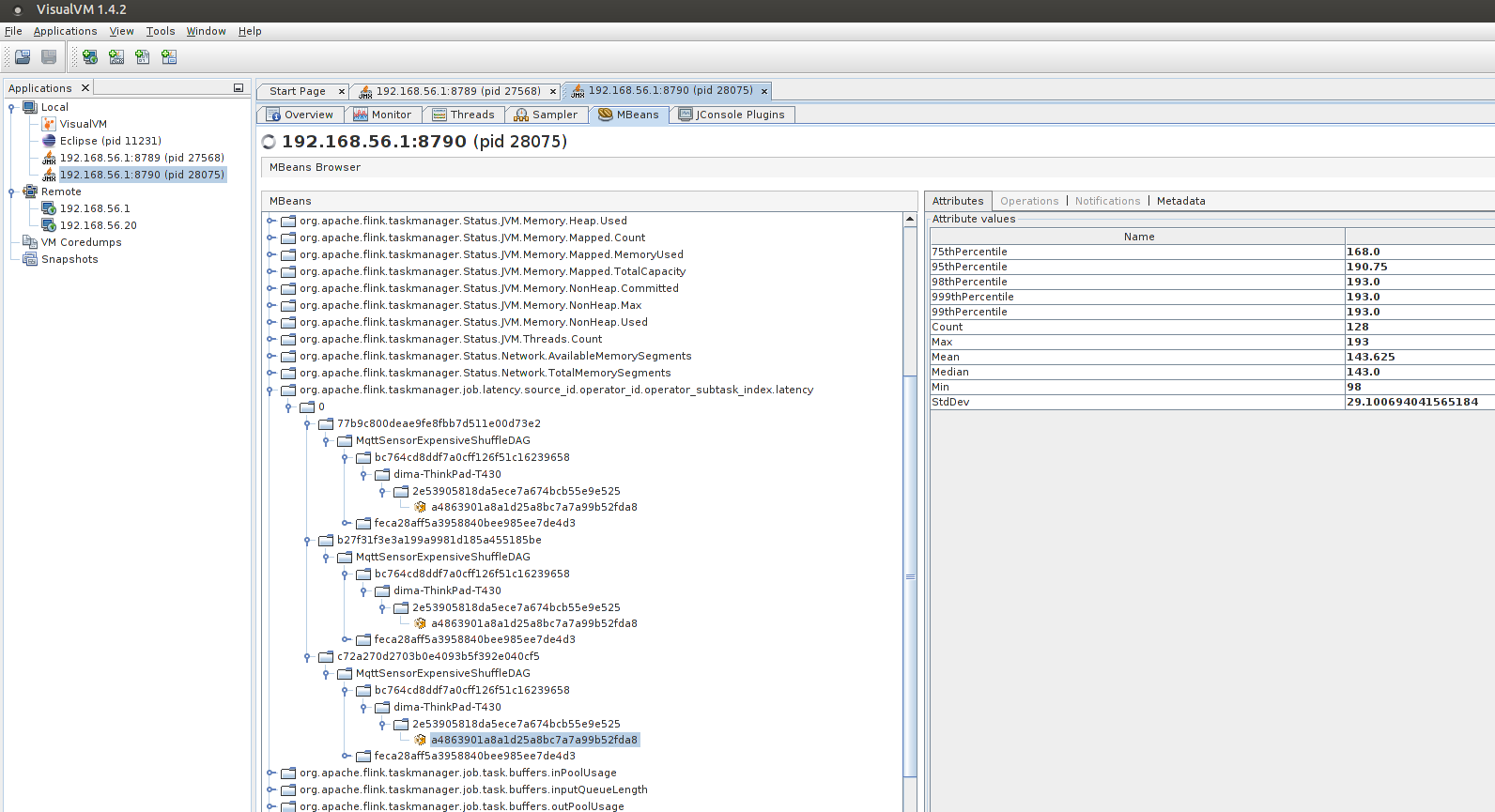Viewport: 1495px width, 812px height.
Task: Click the Add Application Snapshot toolbar icon
Action: tap(169, 57)
